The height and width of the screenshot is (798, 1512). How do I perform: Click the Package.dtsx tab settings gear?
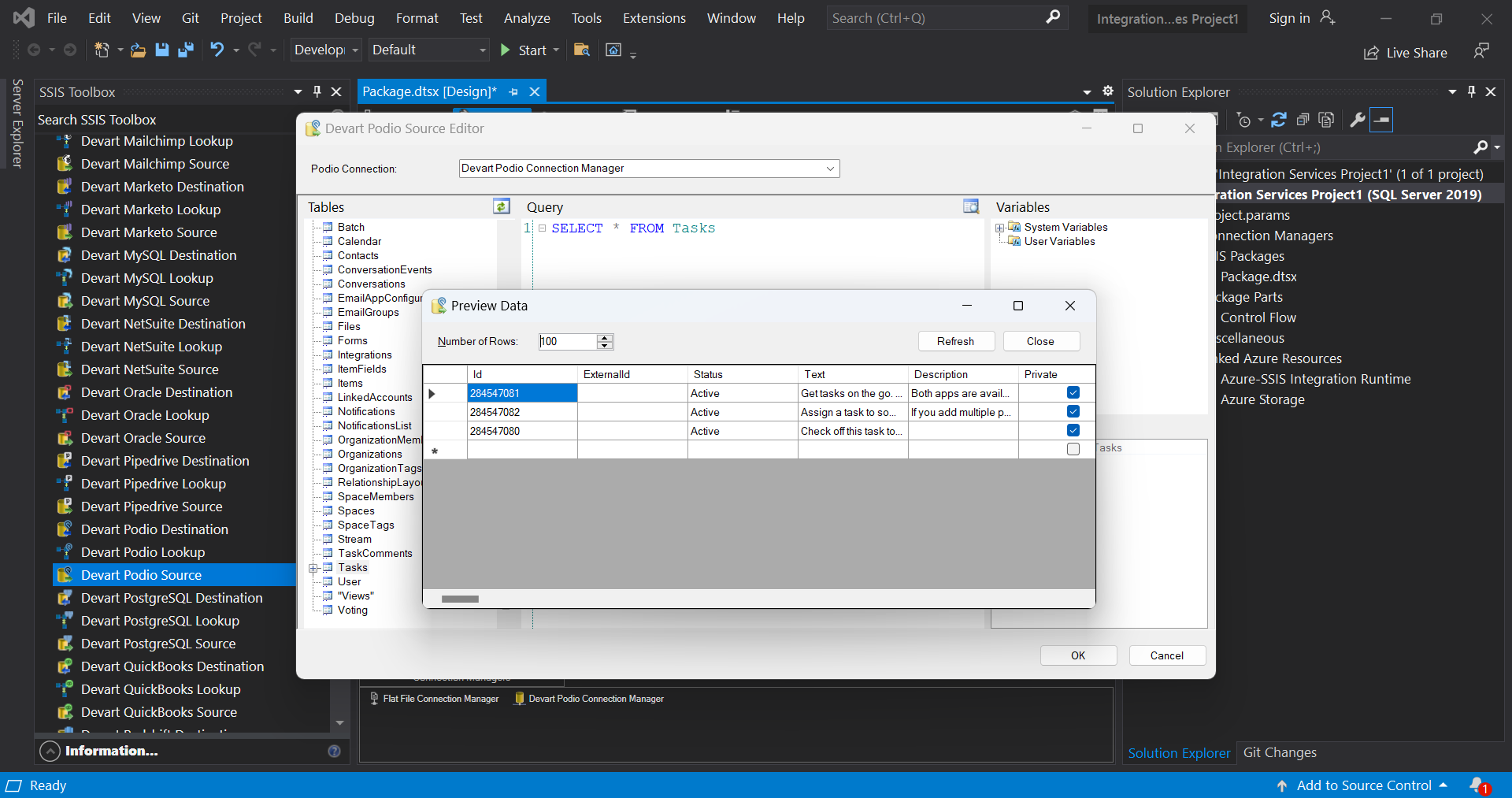(1108, 91)
